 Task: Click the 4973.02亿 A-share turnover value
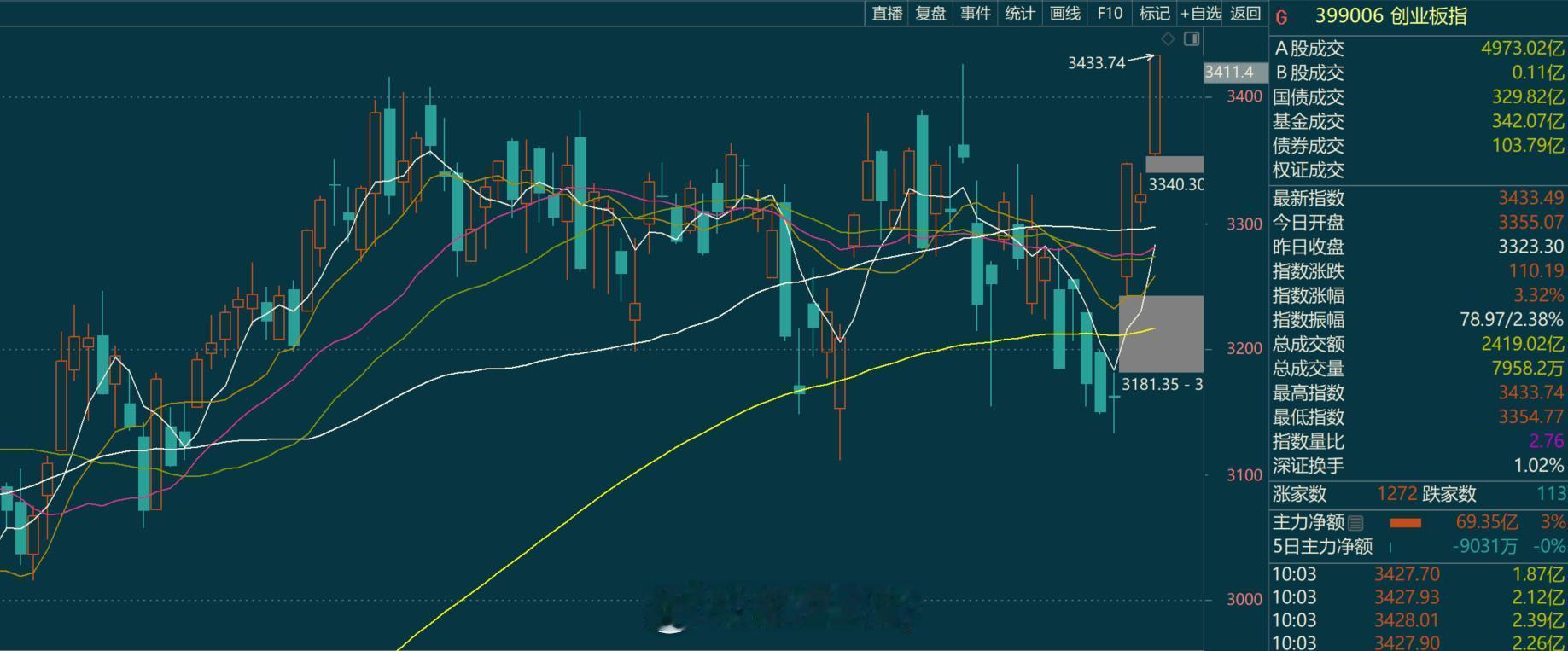point(1523,49)
